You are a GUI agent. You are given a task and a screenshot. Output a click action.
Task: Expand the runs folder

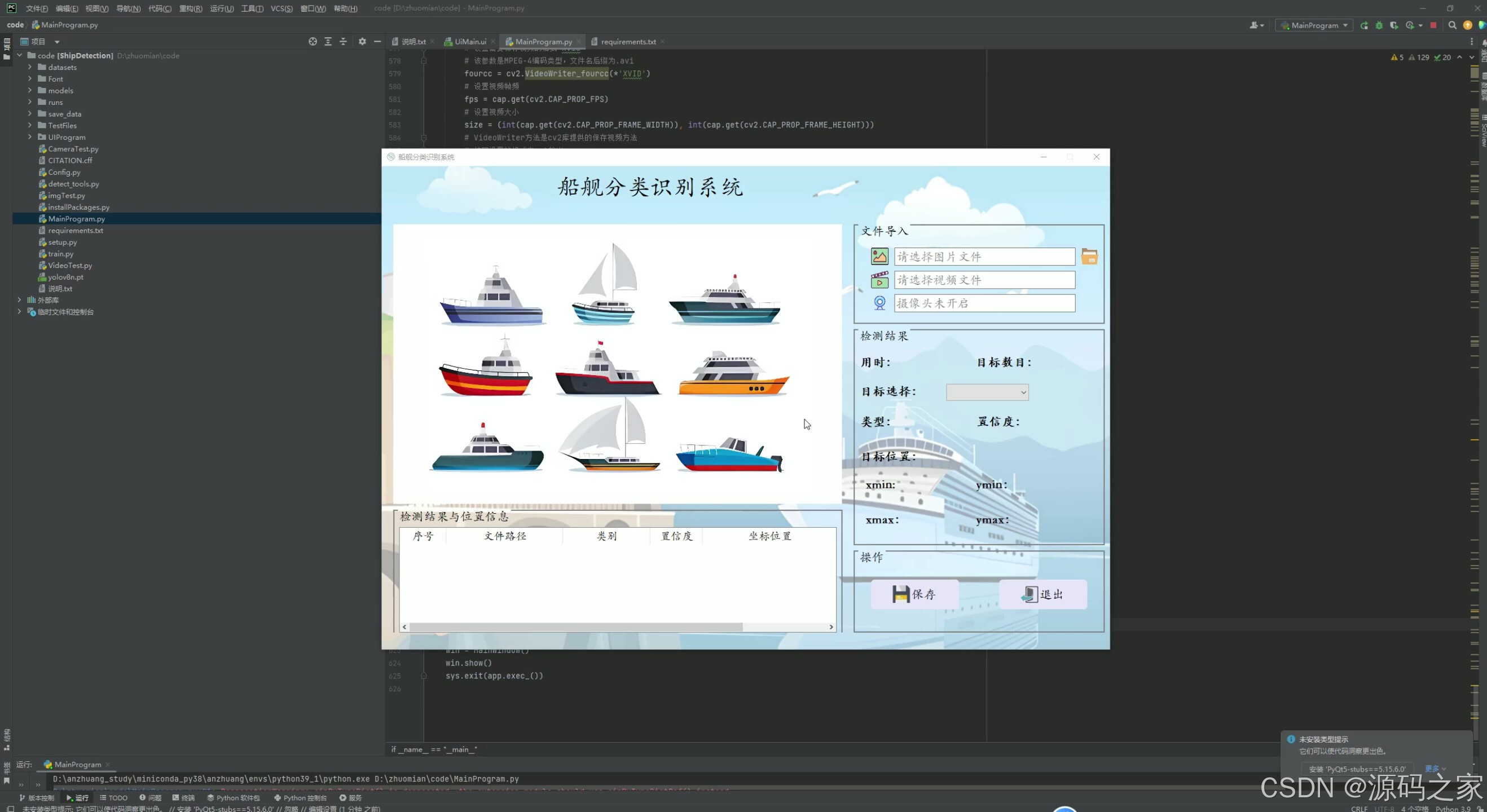pos(30,102)
